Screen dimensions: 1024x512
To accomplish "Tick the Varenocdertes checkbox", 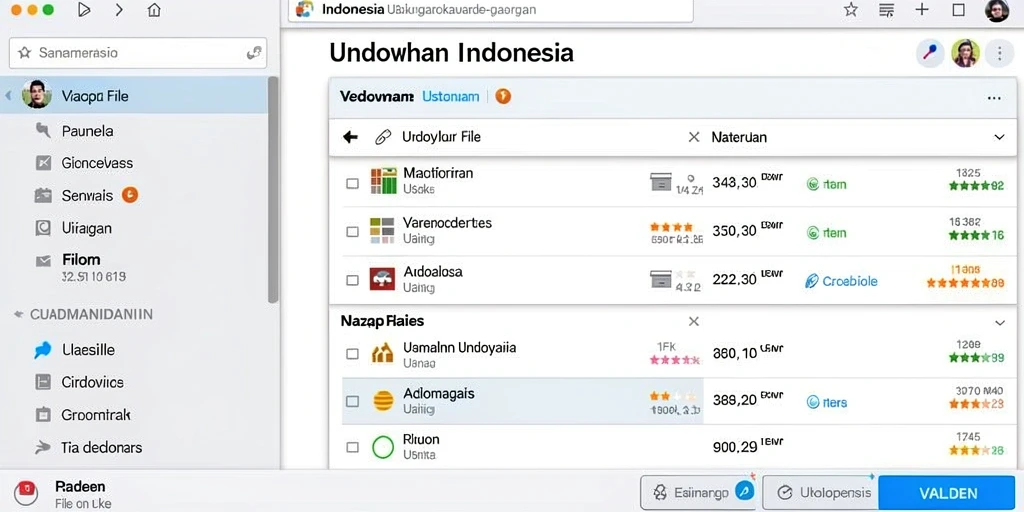I will pos(352,232).
